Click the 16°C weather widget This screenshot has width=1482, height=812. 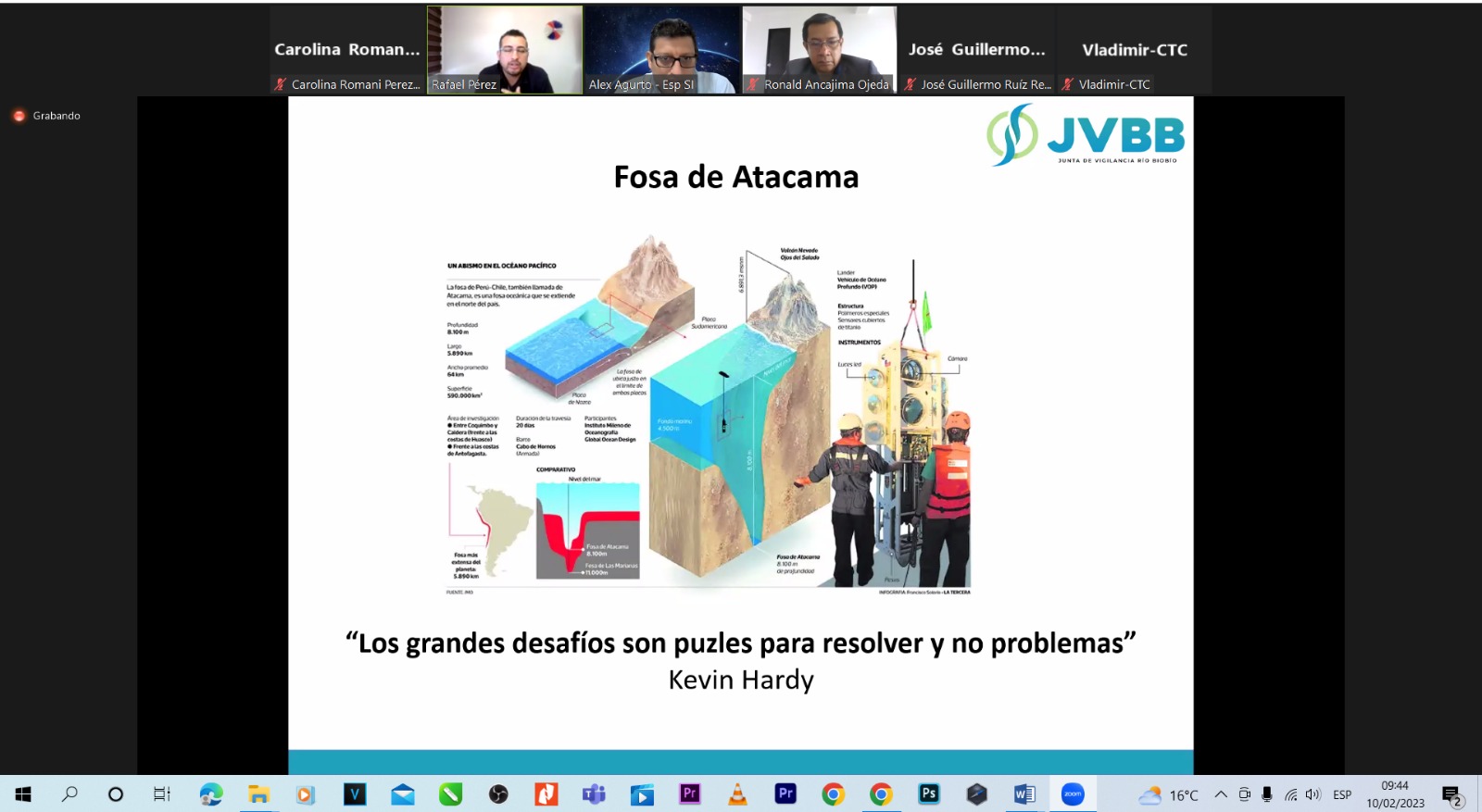click(1169, 794)
